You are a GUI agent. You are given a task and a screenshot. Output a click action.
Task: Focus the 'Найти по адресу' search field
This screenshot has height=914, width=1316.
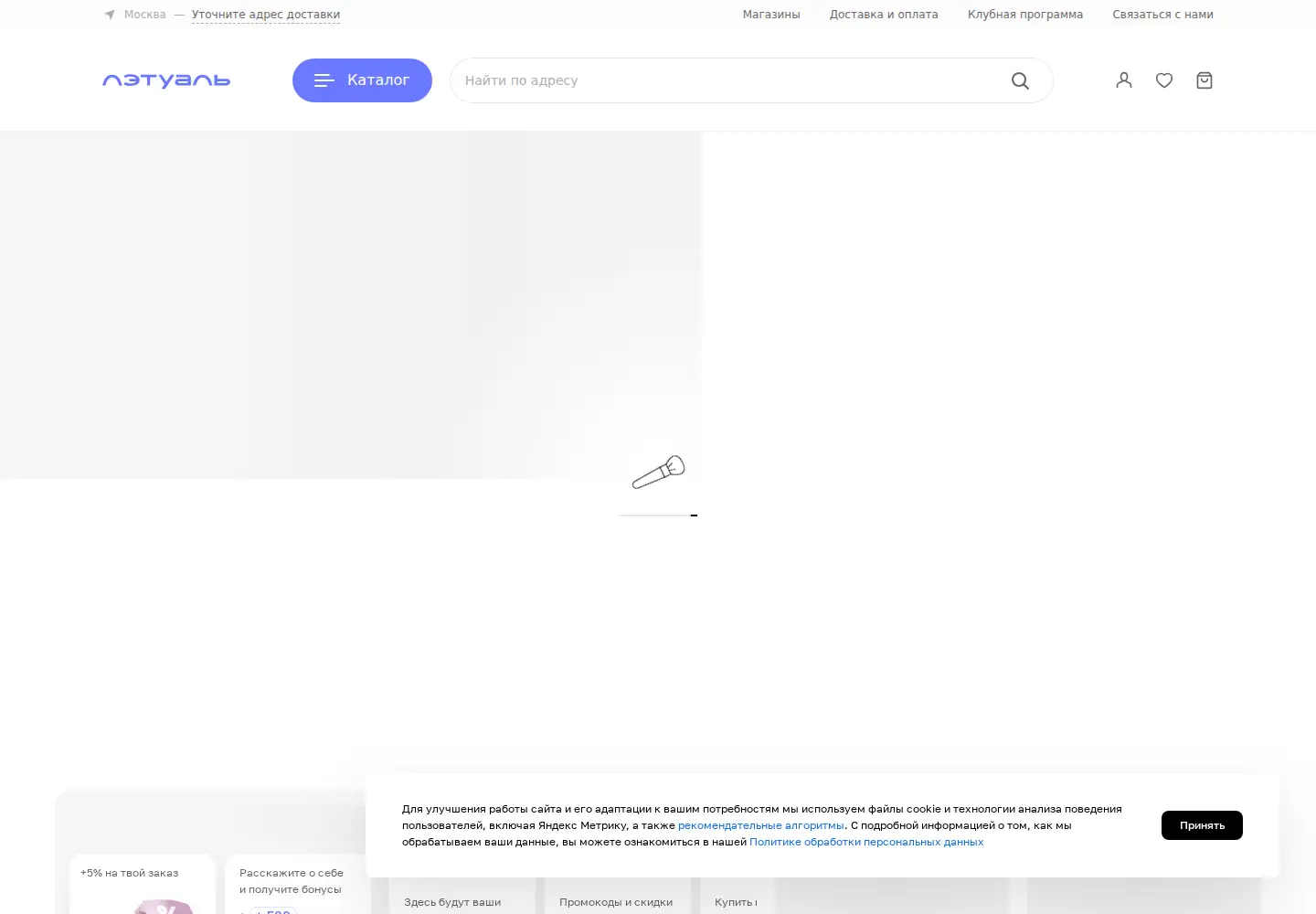tap(751, 80)
